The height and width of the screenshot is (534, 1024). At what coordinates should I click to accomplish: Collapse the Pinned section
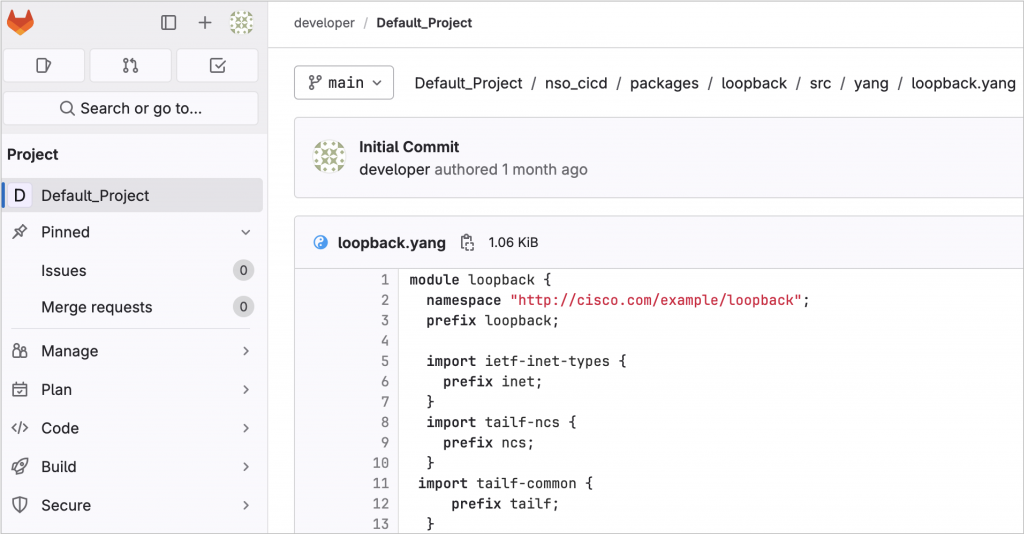(246, 232)
